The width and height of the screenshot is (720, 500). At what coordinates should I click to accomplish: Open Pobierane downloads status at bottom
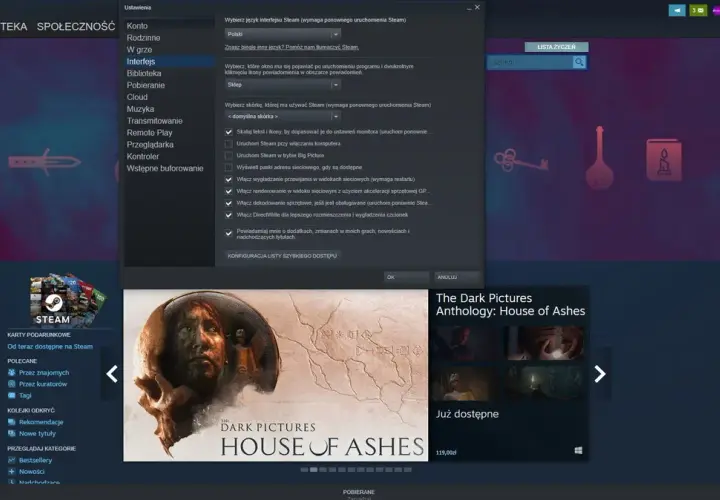[x=359, y=492]
